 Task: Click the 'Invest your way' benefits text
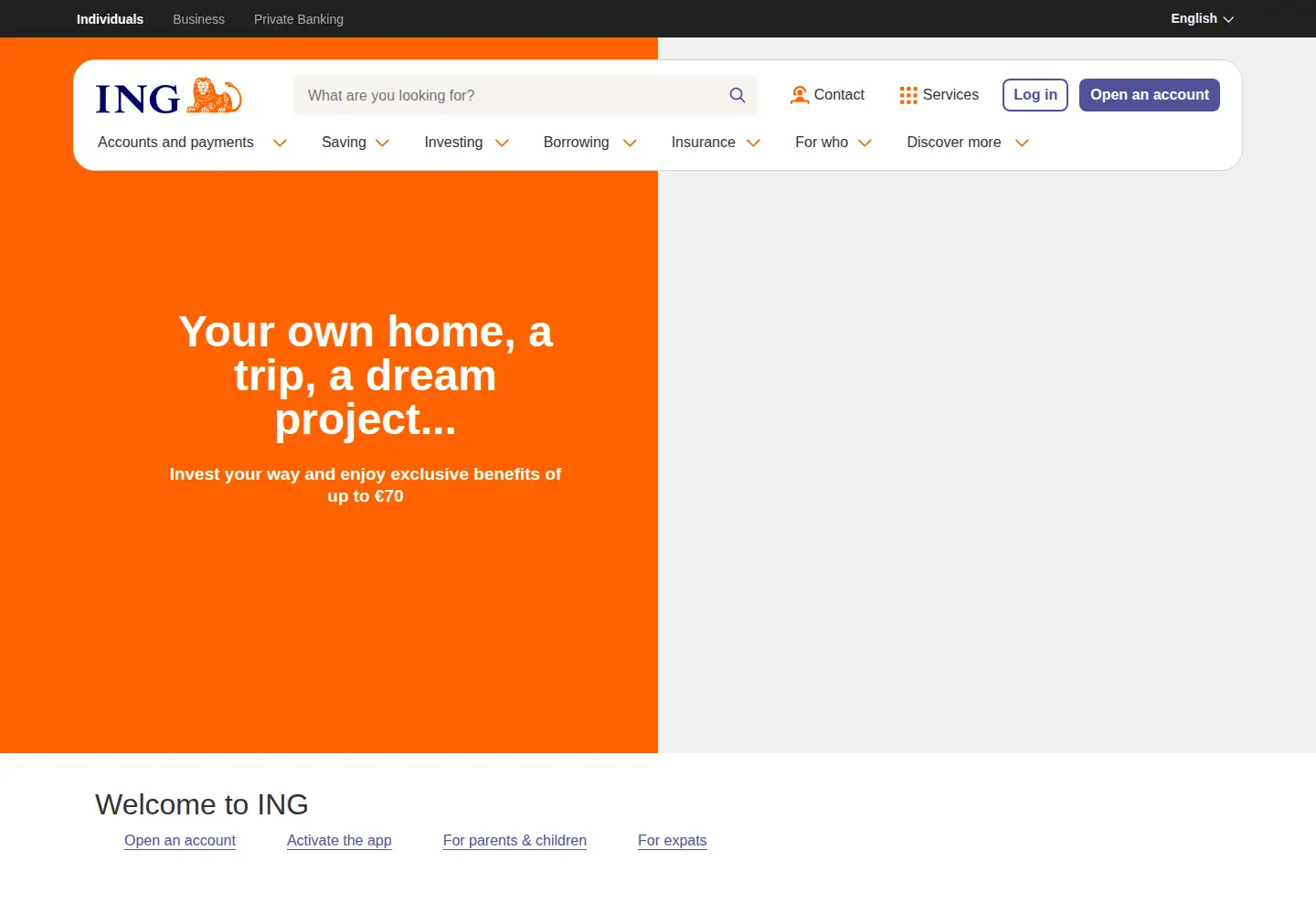pos(366,485)
